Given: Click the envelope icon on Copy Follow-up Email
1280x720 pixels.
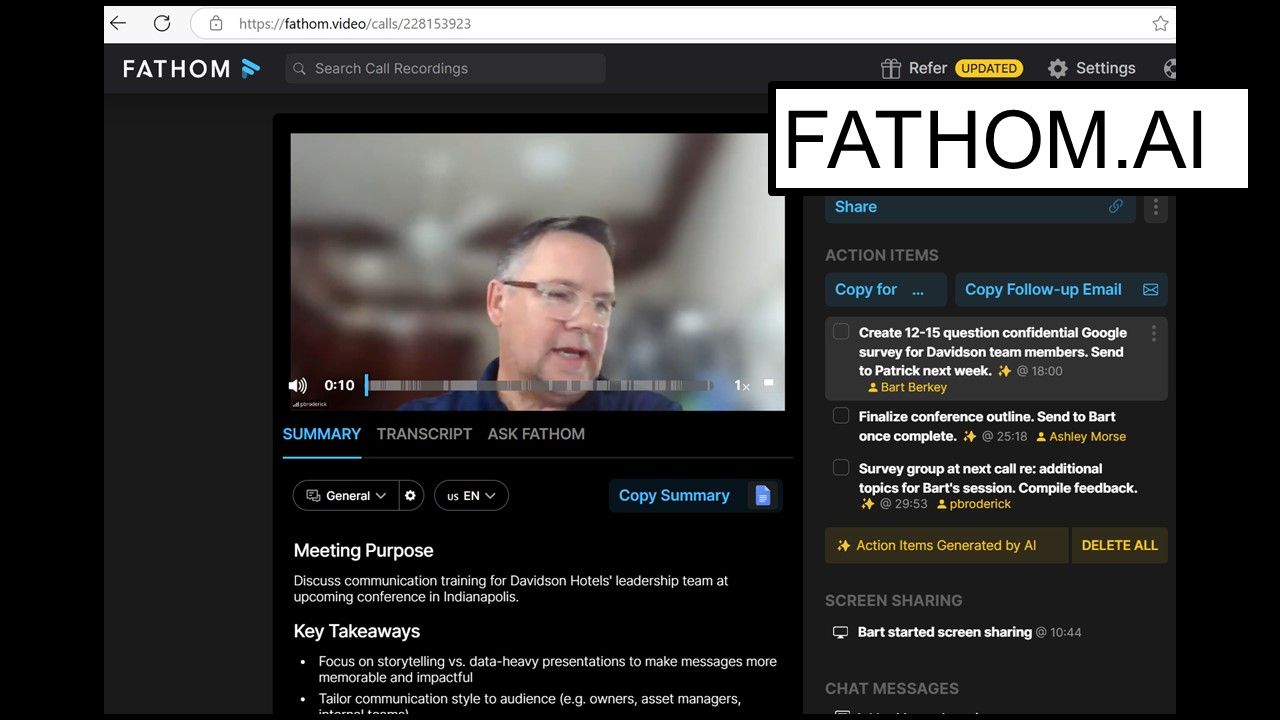Looking at the screenshot, I should (1150, 289).
